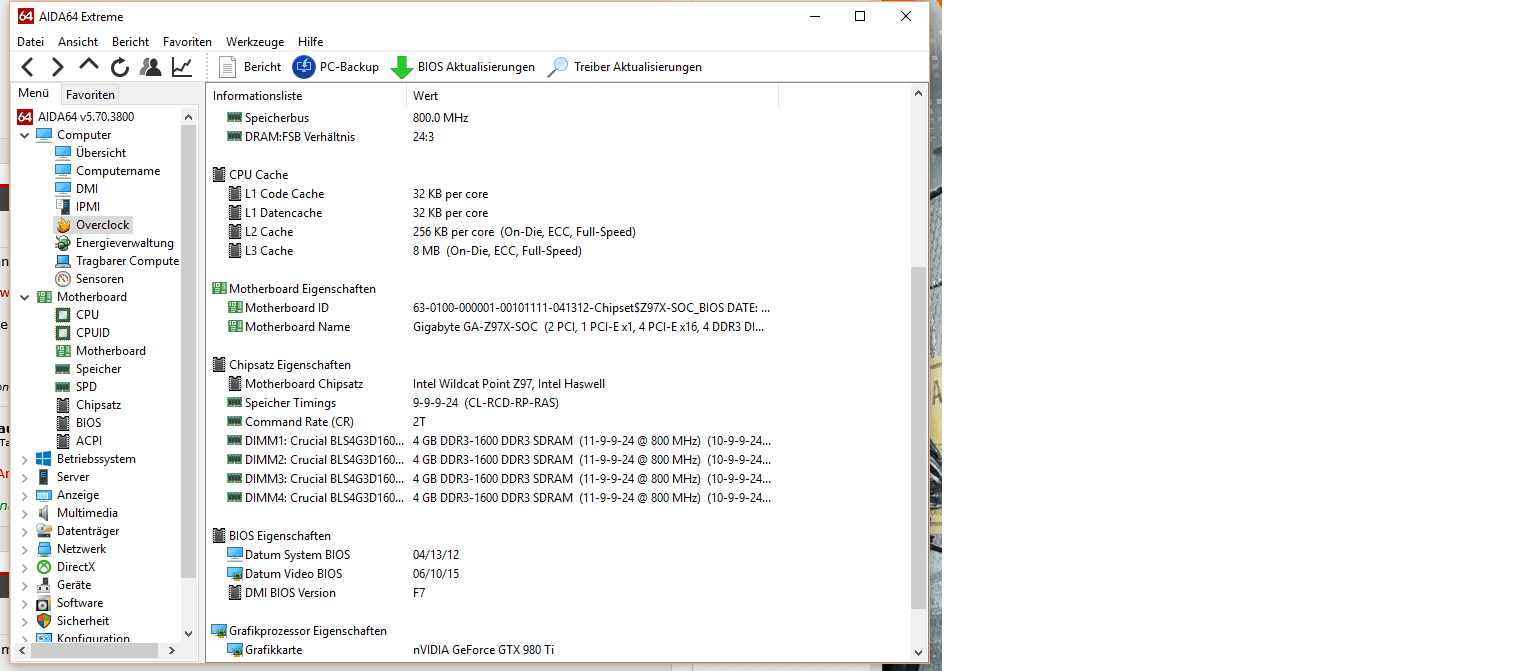Click the Speicher memory module icon

(63, 369)
